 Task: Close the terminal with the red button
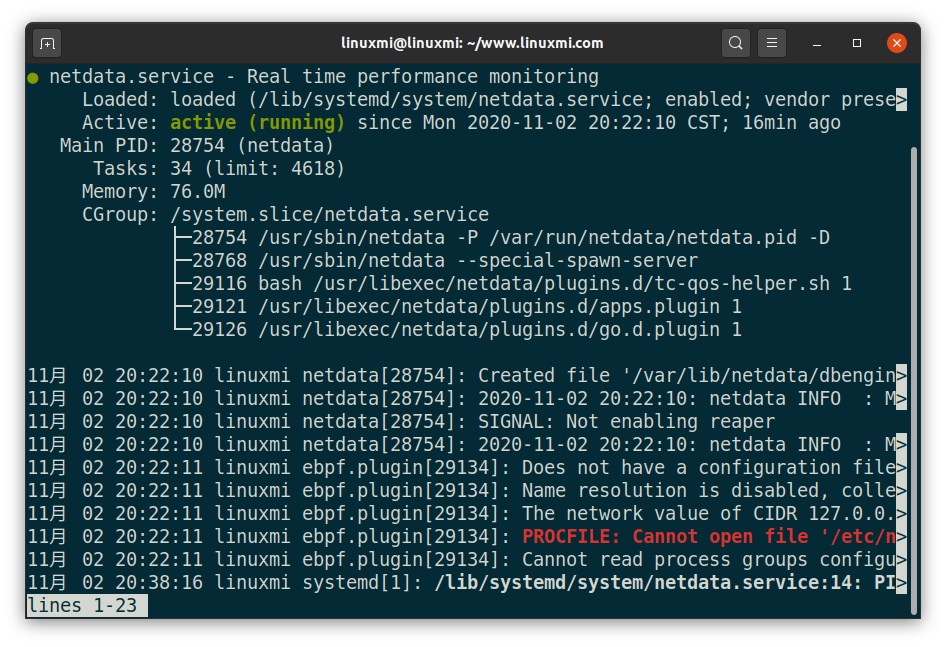tap(897, 43)
